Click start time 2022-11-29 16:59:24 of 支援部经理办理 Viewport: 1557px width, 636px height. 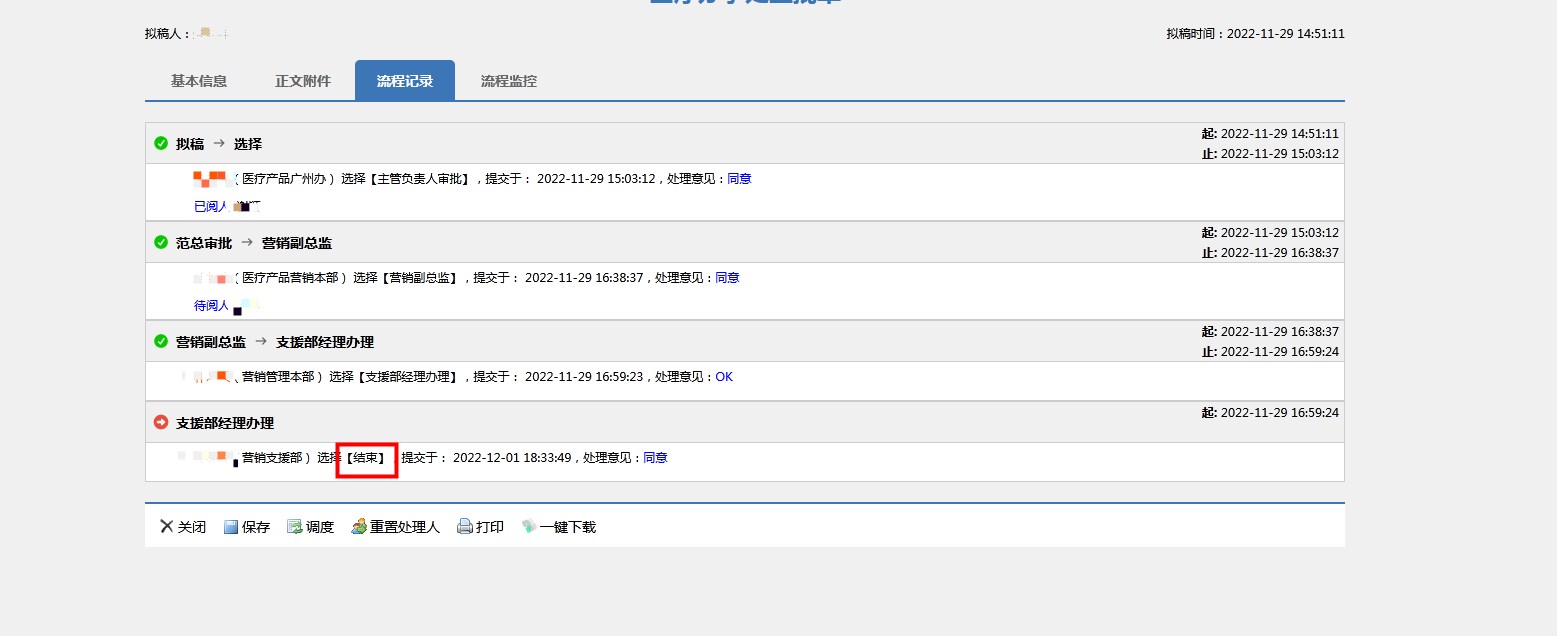point(1279,412)
